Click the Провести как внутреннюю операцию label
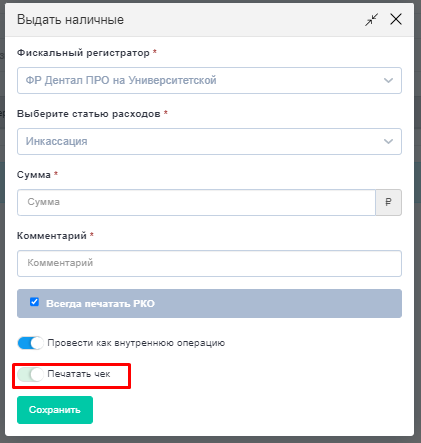This screenshot has width=421, height=443. [x=136, y=343]
